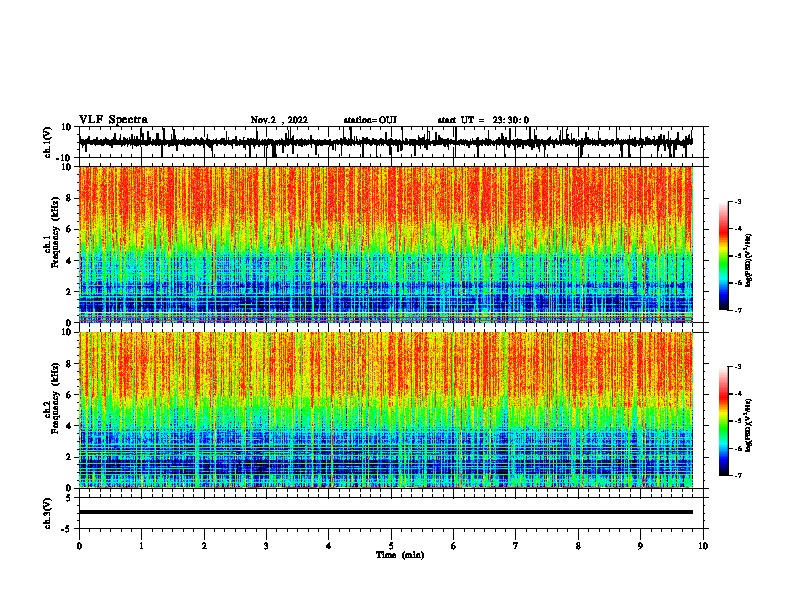Select the 'start UT = 23:30: 0' text
This screenshot has width=792, height=612.
(483, 120)
